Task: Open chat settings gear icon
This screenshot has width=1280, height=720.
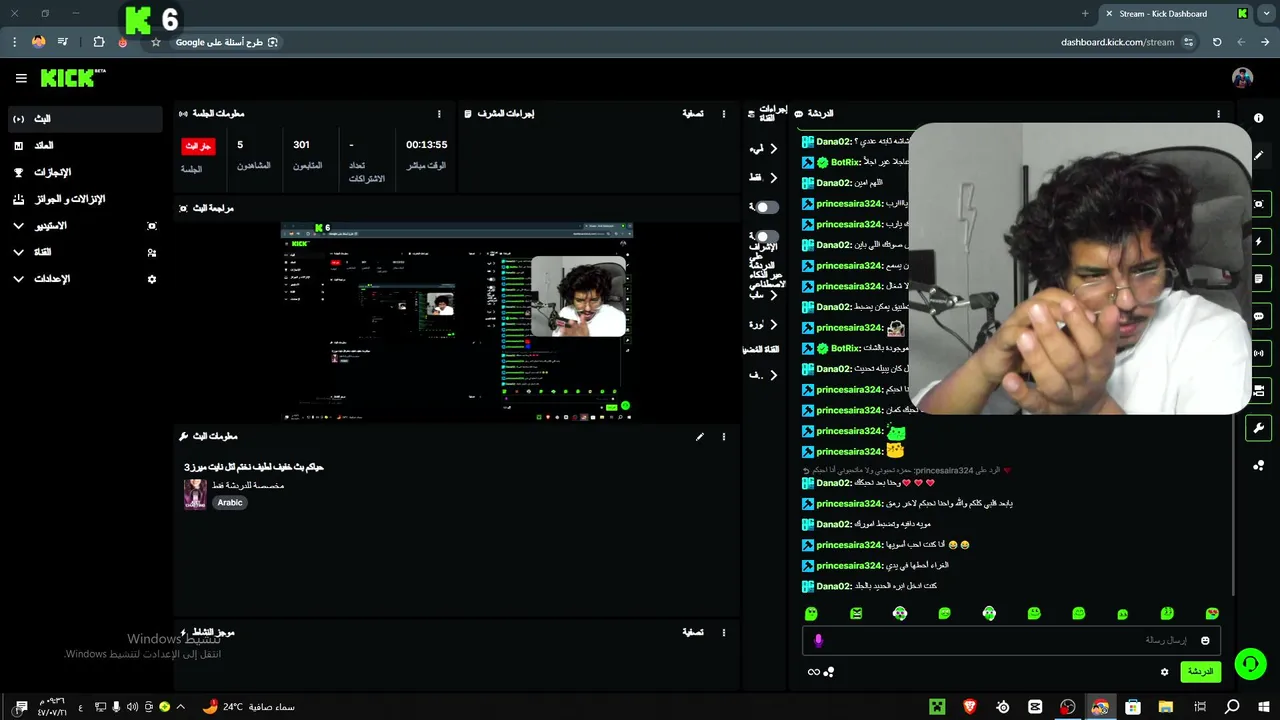Action: (x=1164, y=672)
